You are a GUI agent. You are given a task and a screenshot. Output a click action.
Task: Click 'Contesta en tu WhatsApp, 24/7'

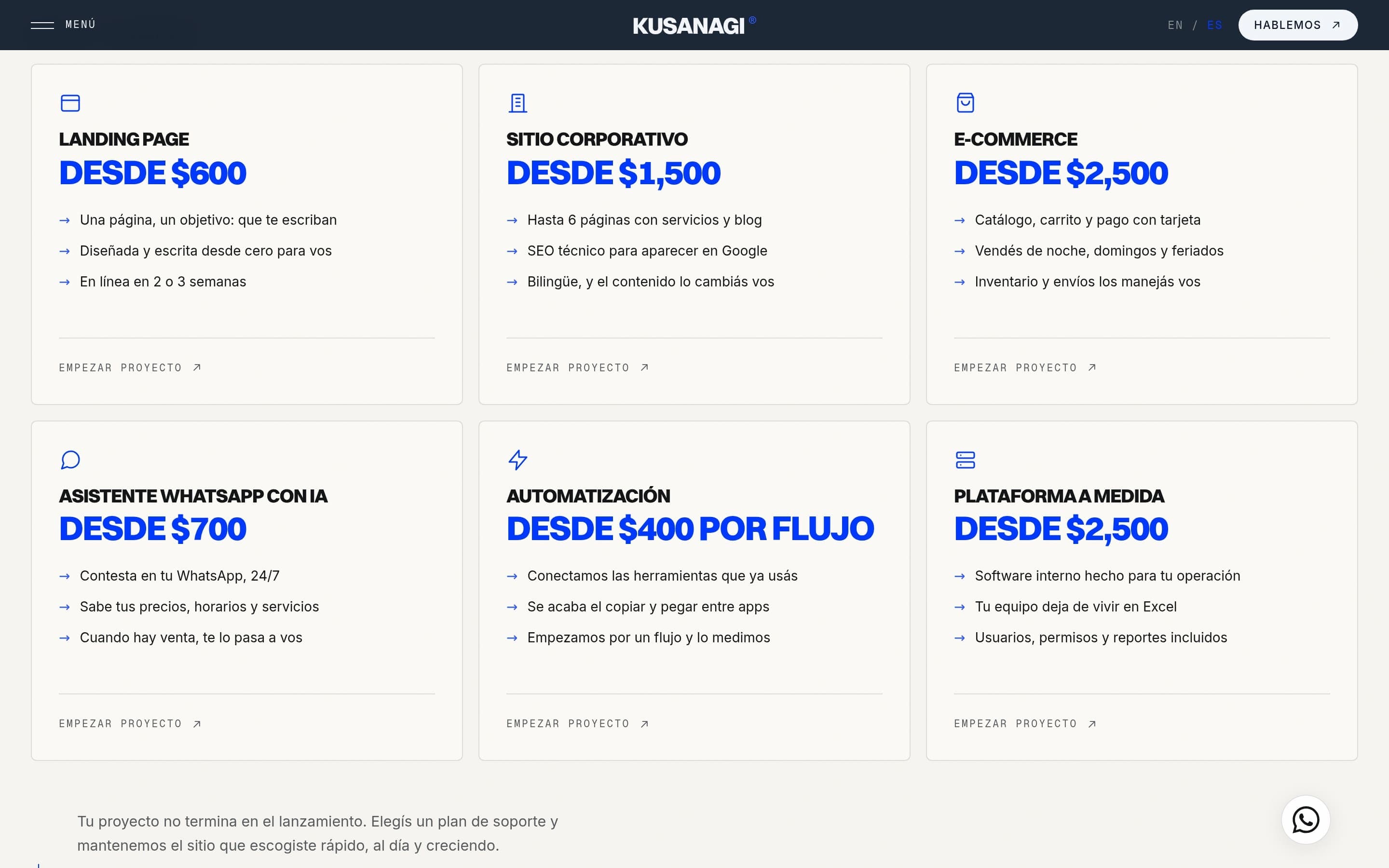pos(179,576)
